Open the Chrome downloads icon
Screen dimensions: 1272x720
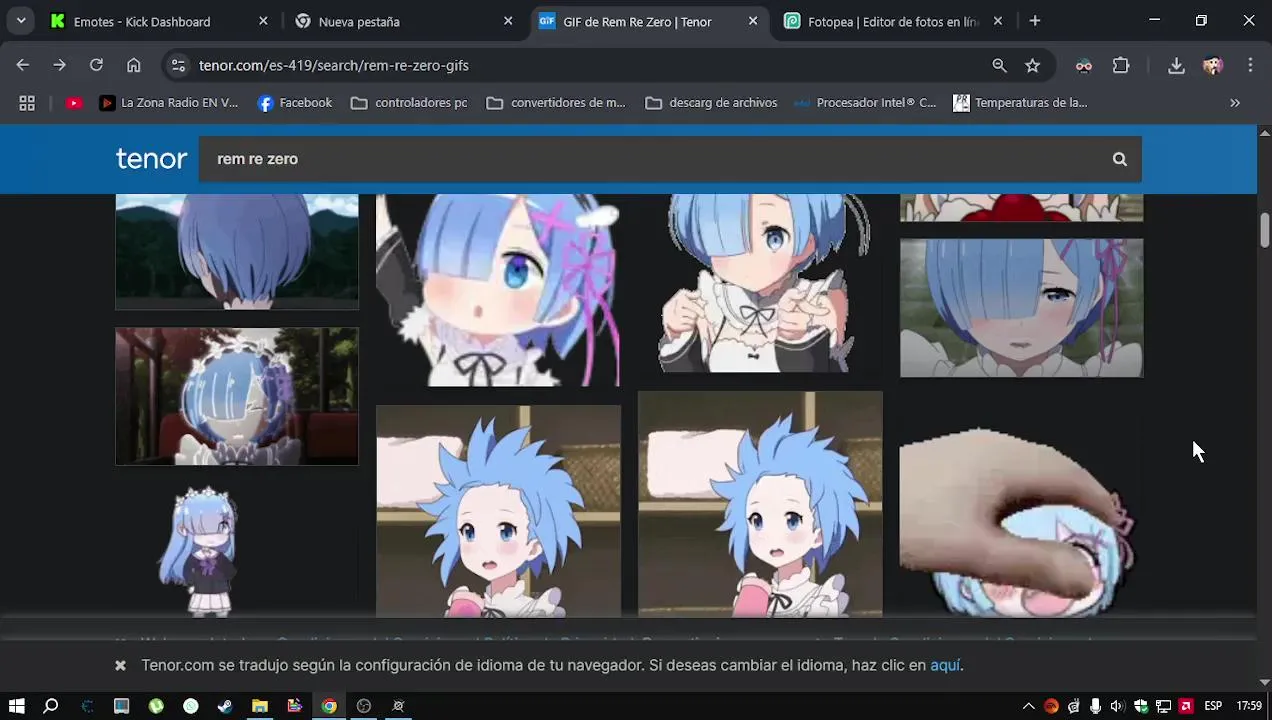[x=1176, y=65]
